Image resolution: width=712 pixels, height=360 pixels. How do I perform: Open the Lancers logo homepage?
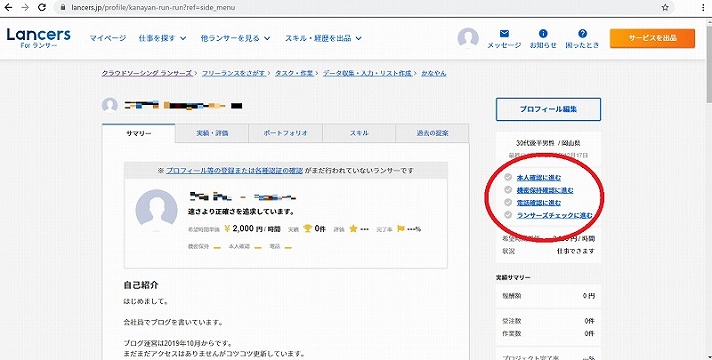point(39,38)
